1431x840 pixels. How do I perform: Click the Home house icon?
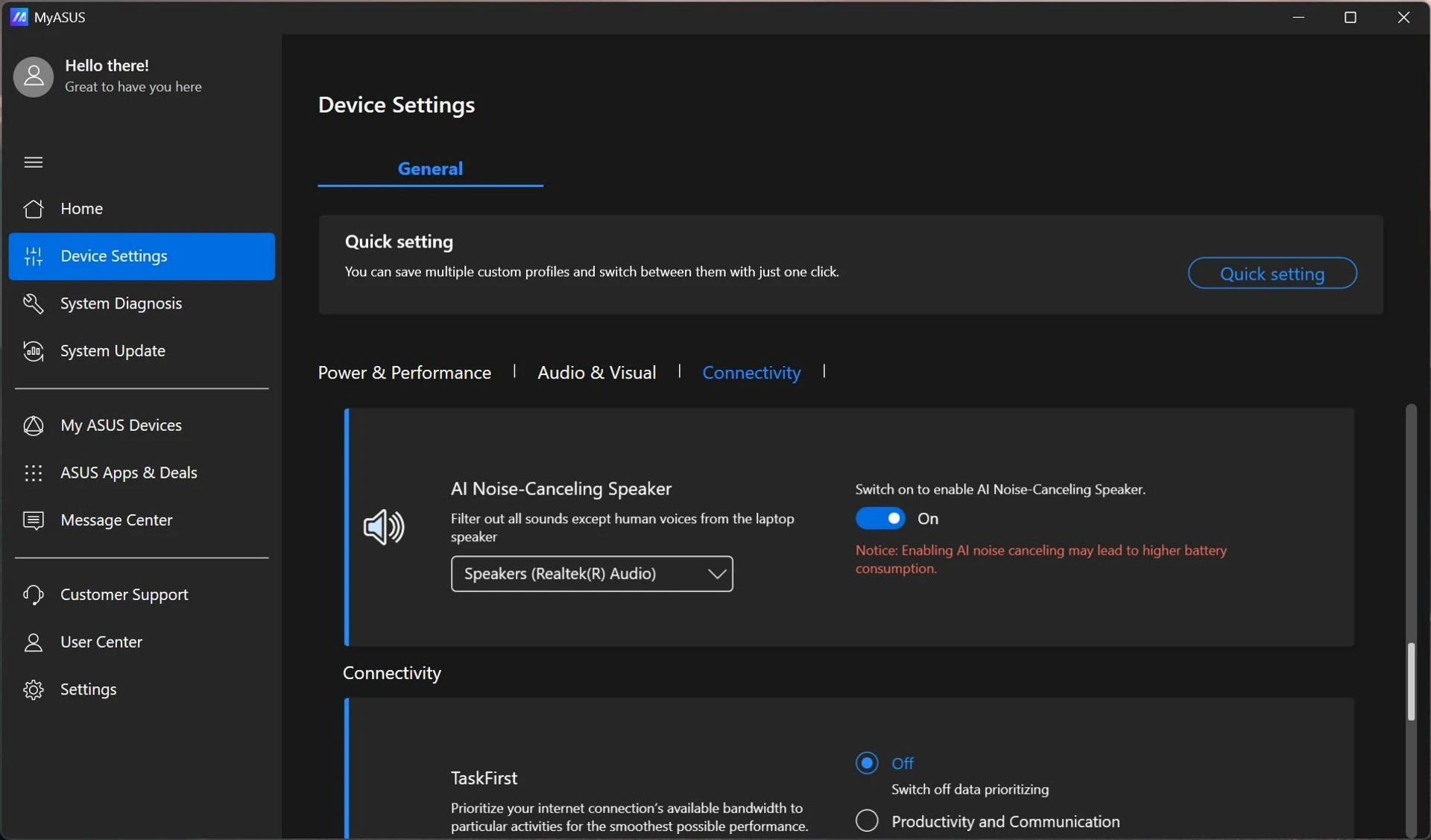(x=34, y=209)
